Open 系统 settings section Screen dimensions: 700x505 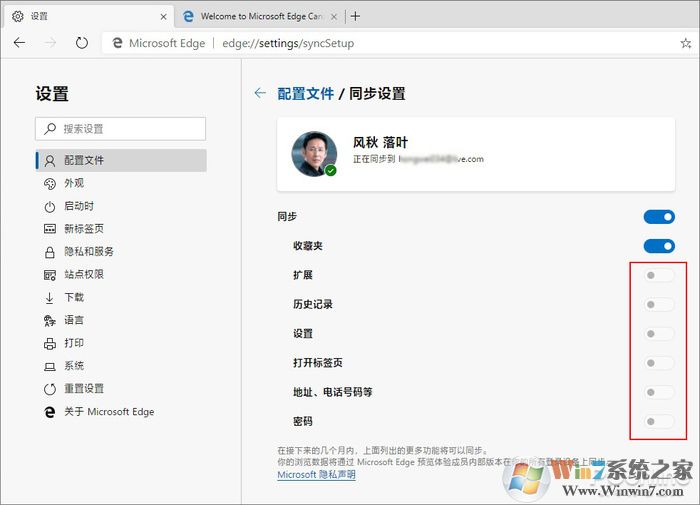pyautogui.click(x=121, y=367)
